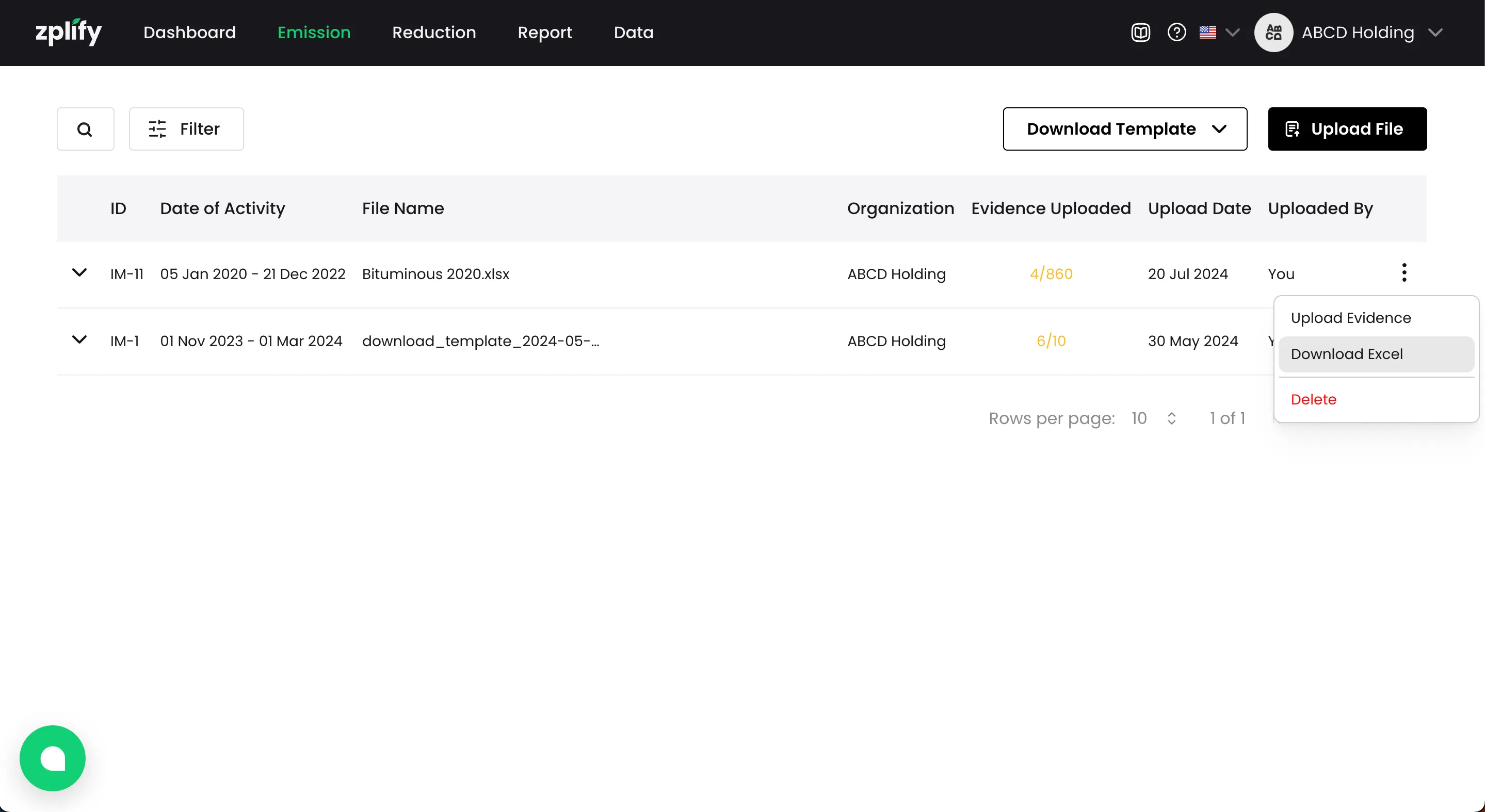
Task: Open the Filter button
Action: pos(186,129)
